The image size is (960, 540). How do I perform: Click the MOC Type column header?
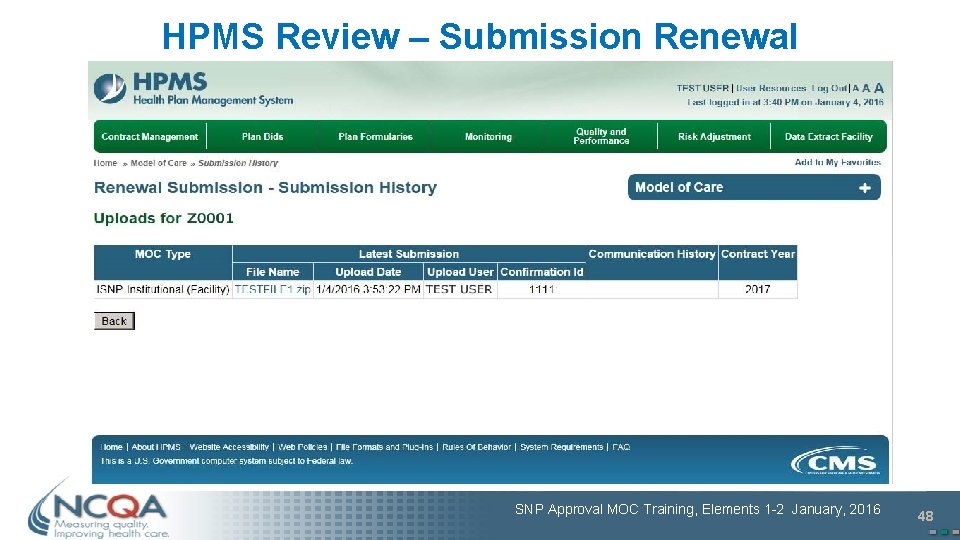coord(163,263)
